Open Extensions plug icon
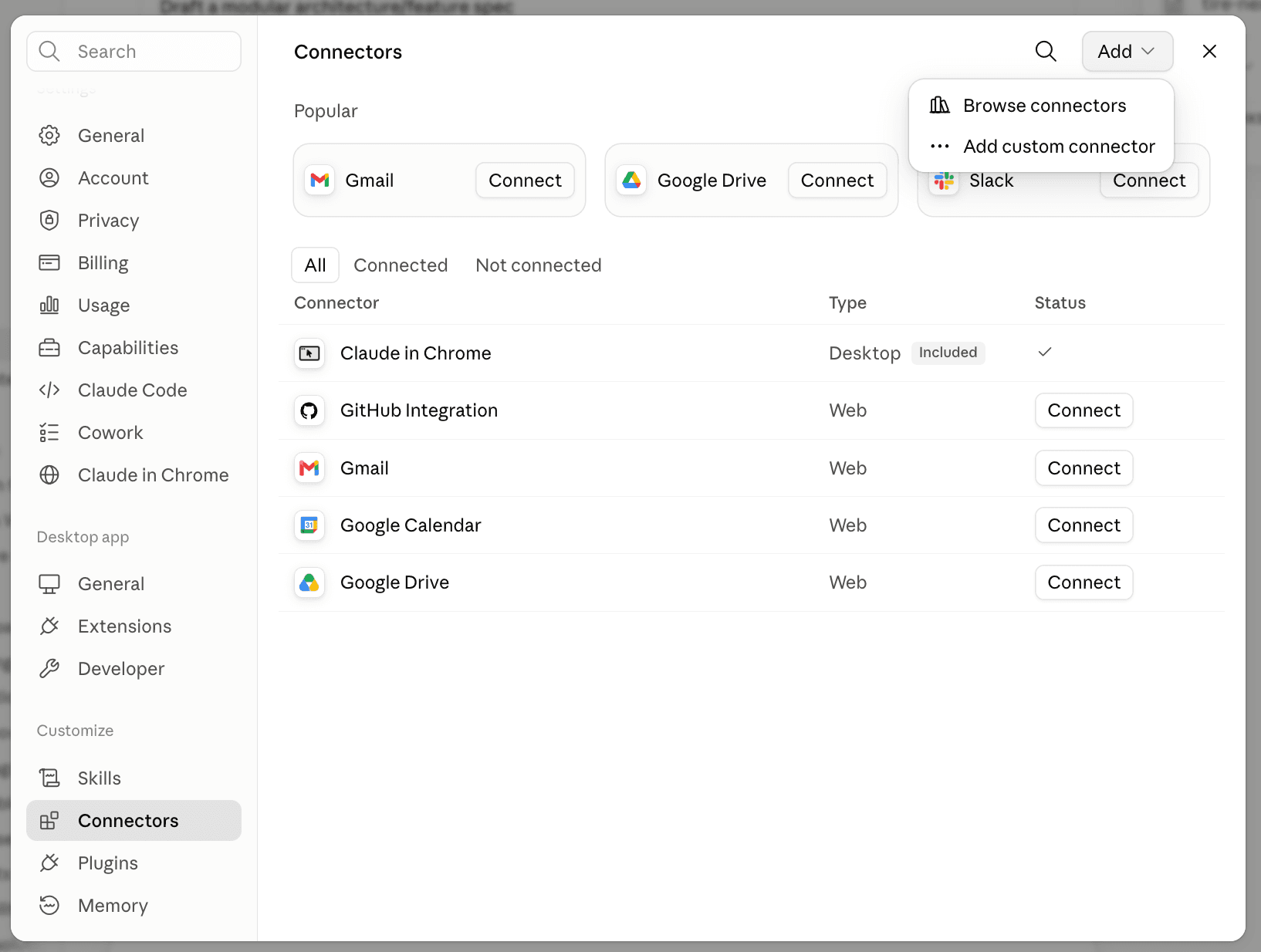Screen dimensions: 1261x952 click(49, 626)
